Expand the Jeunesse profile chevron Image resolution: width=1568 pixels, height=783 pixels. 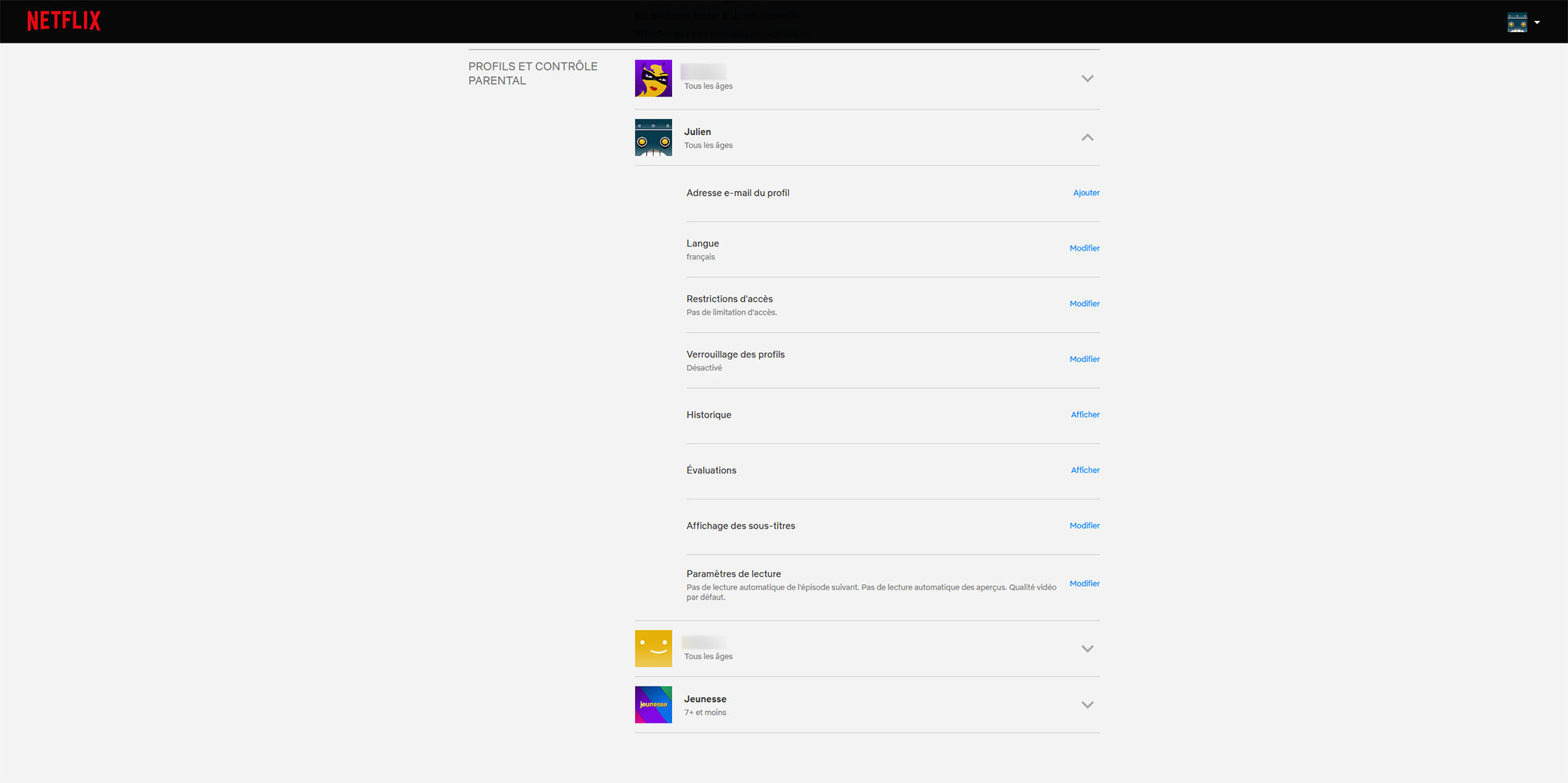point(1087,705)
